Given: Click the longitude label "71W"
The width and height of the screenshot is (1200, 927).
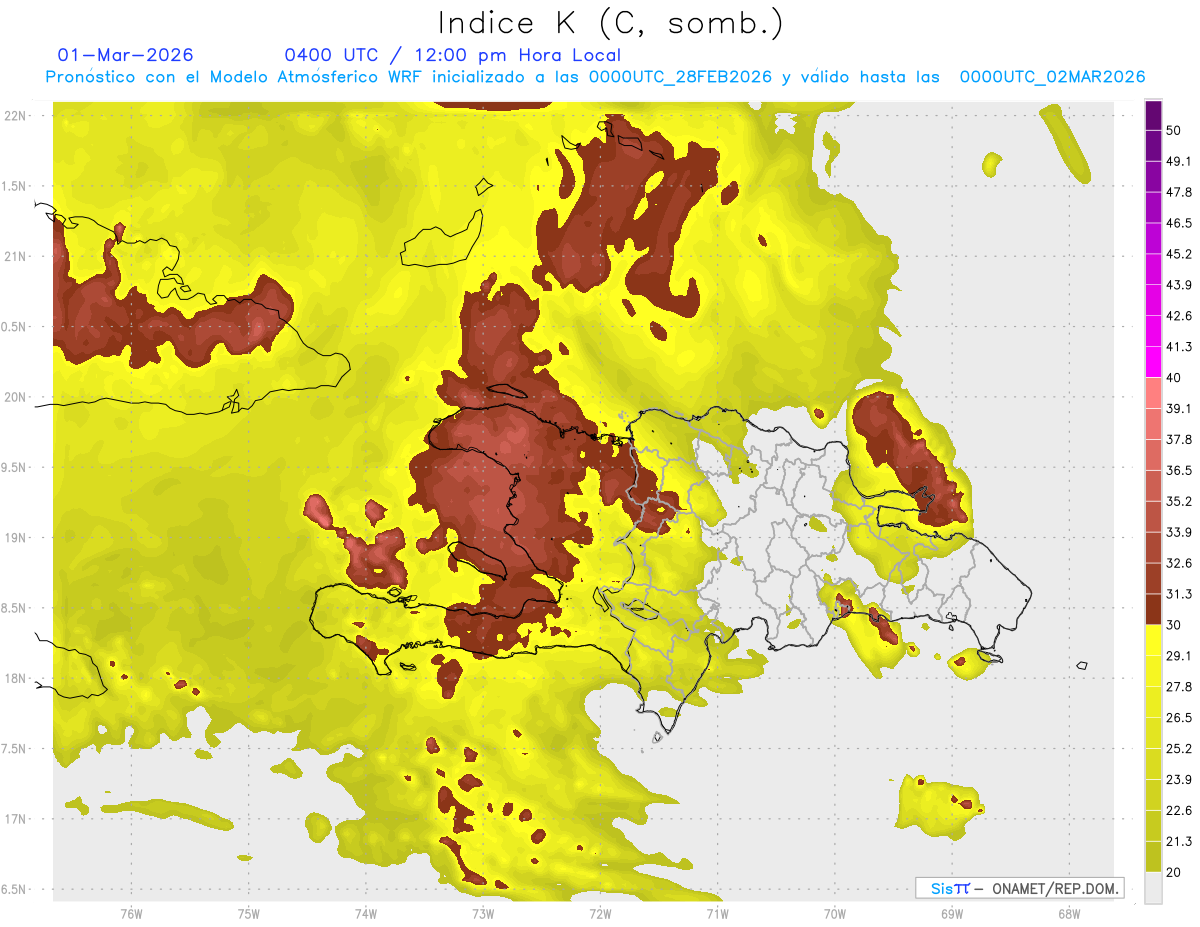Looking at the screenshot, I should 717,915.
